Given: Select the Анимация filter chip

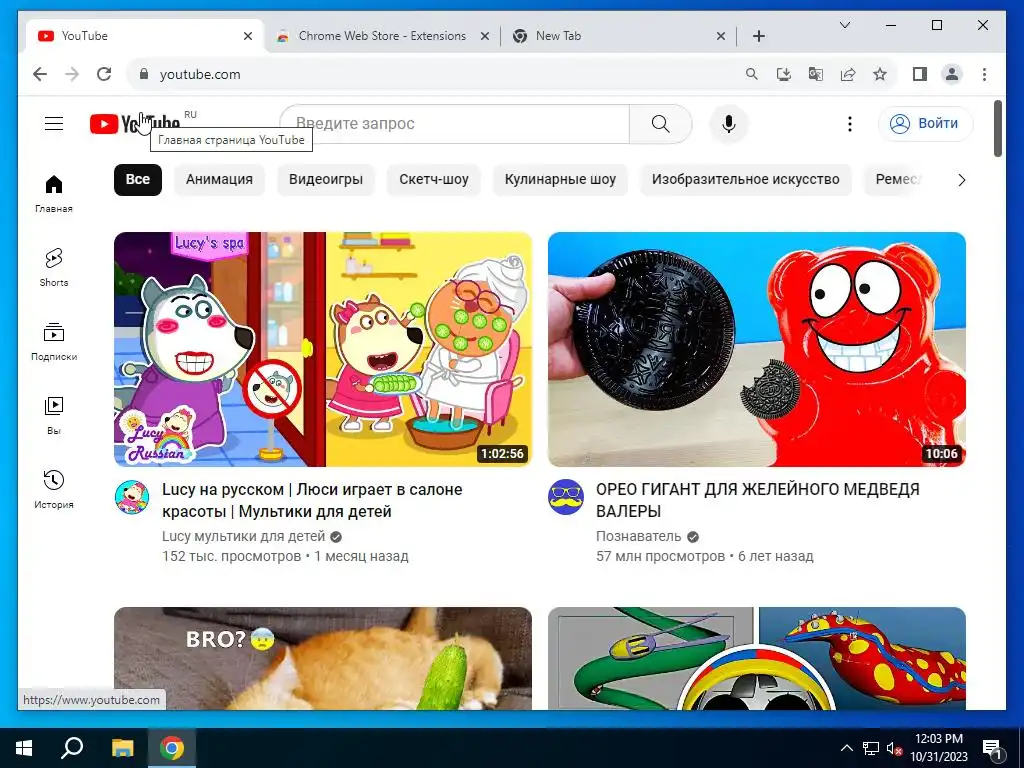Looking at the screenshot, I should (x=219, y=180).
